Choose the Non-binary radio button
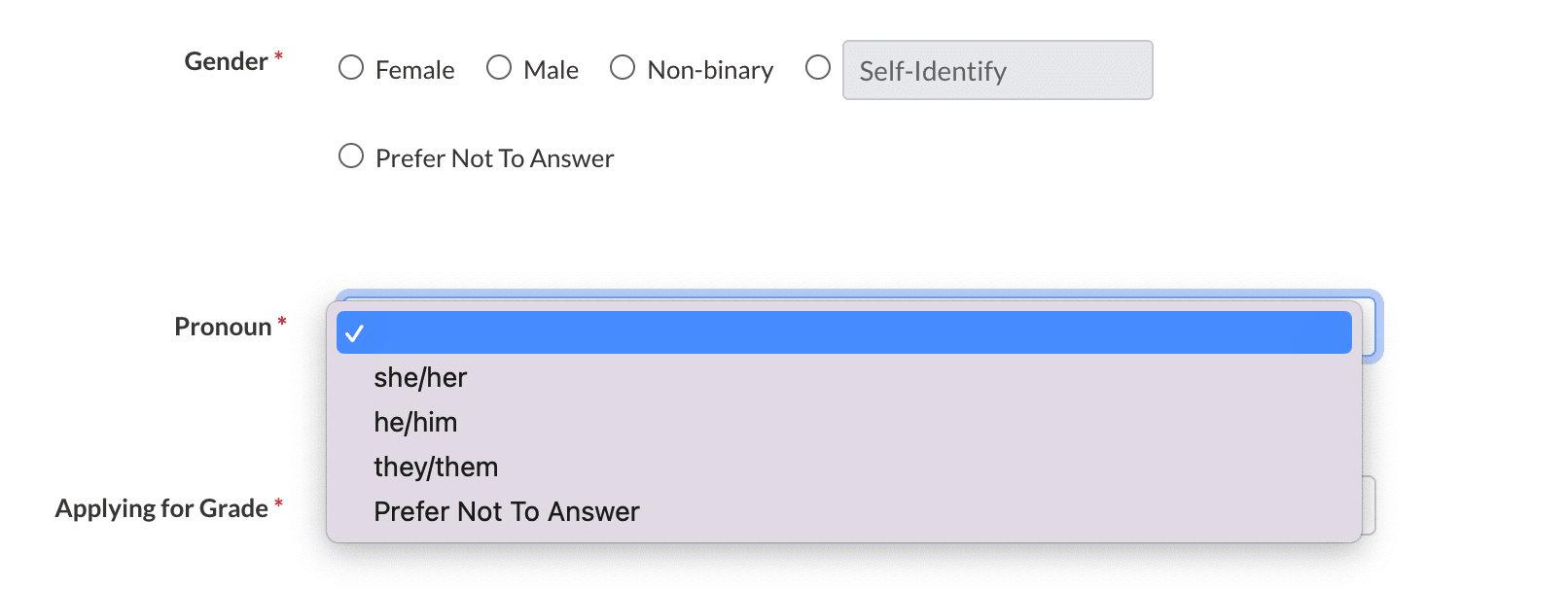 (x=623, y=68)
